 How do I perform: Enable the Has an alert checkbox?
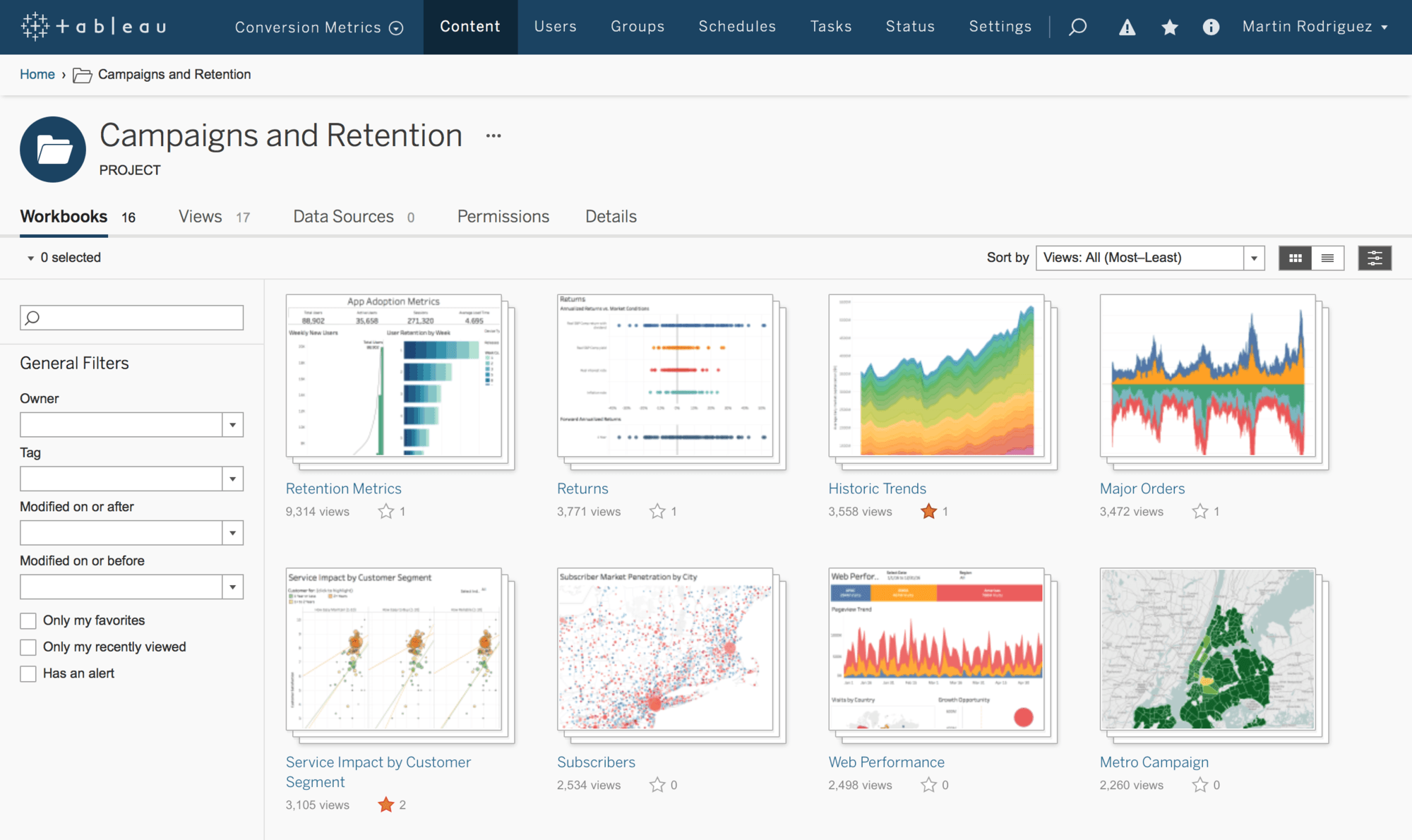27,672
